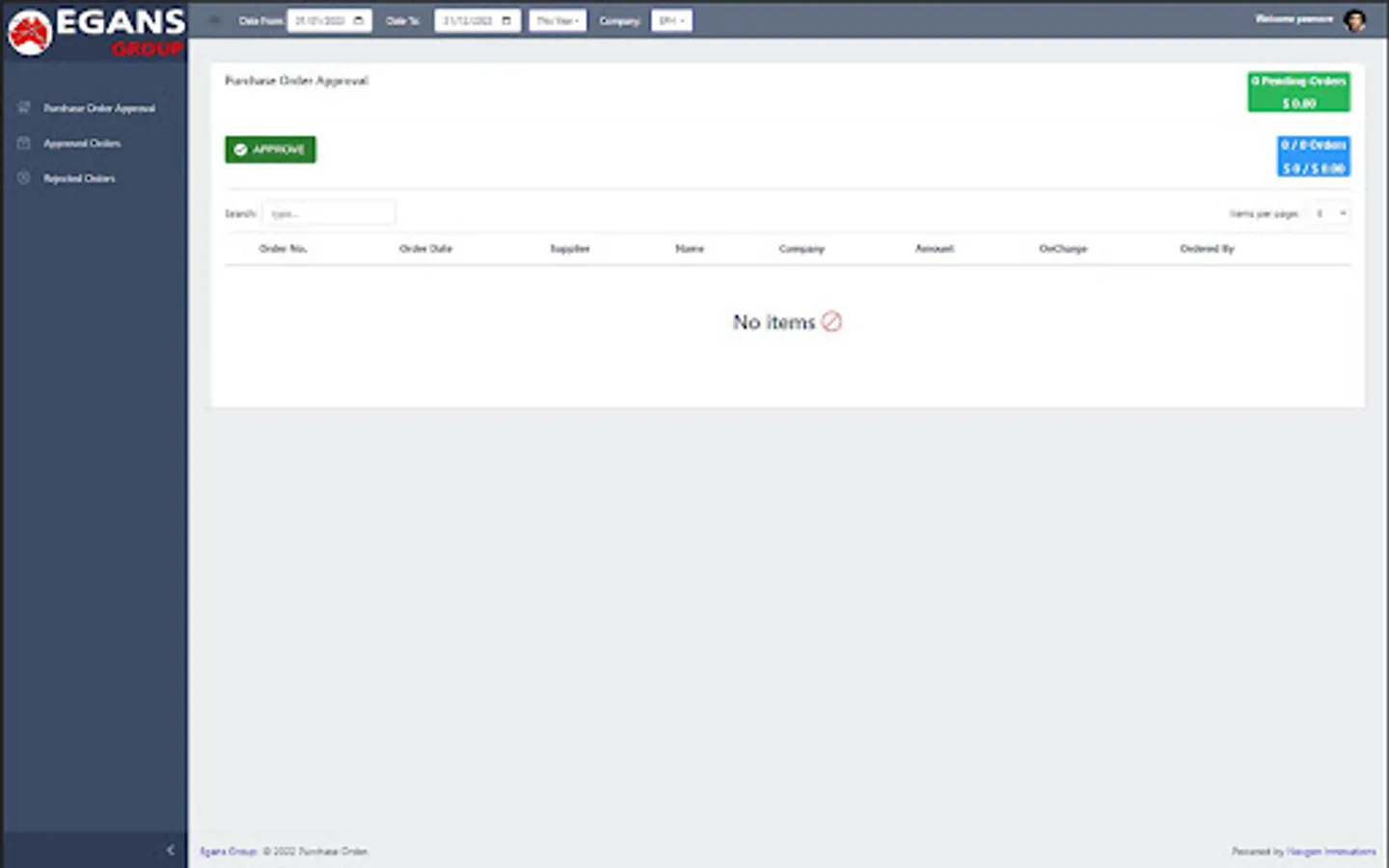Sort by Supplier column header
1389x868 pixels.
[569, 249]
